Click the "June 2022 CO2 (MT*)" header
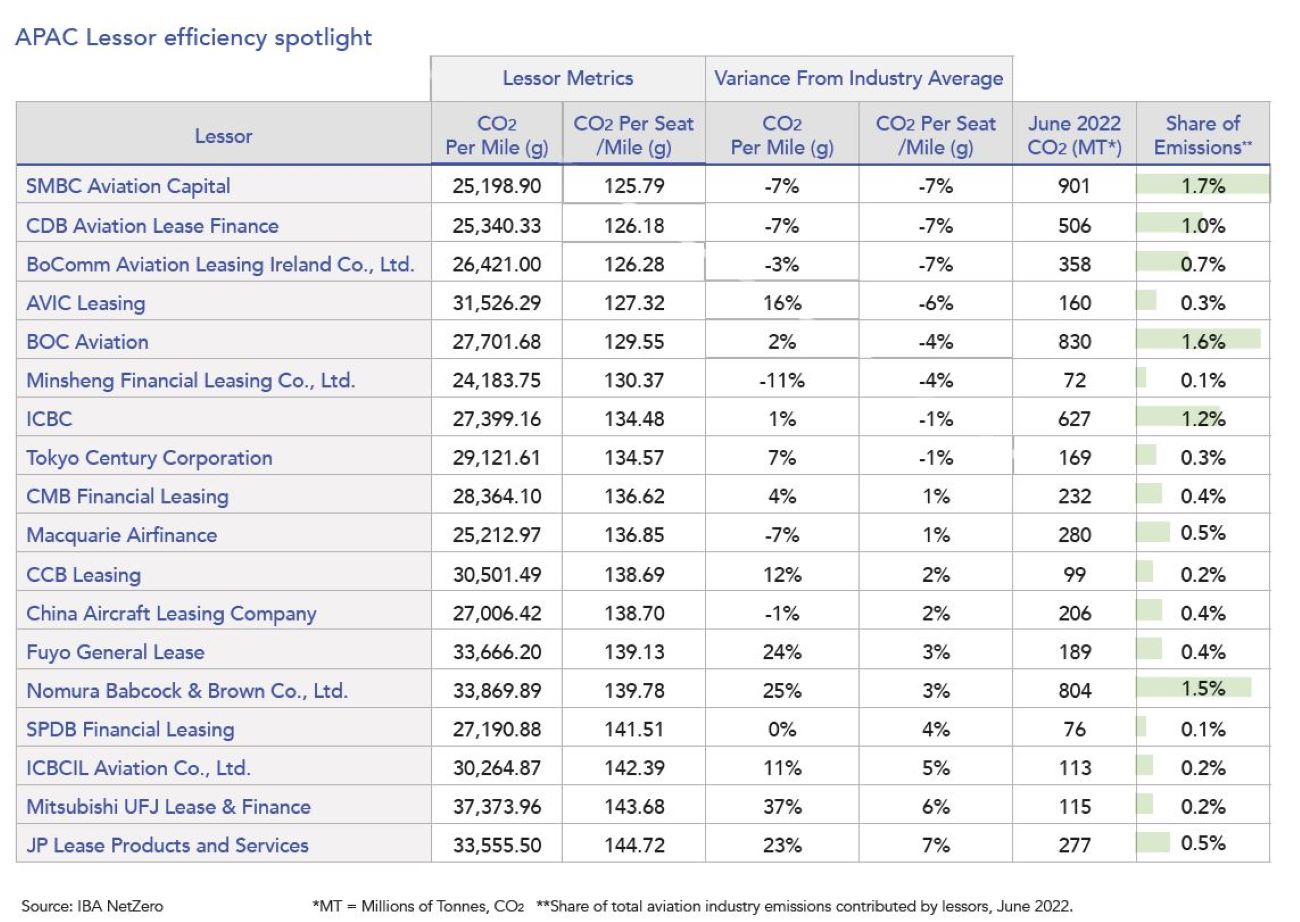Viewport: 1300px width, 922px height. (x=1074, y=136)
